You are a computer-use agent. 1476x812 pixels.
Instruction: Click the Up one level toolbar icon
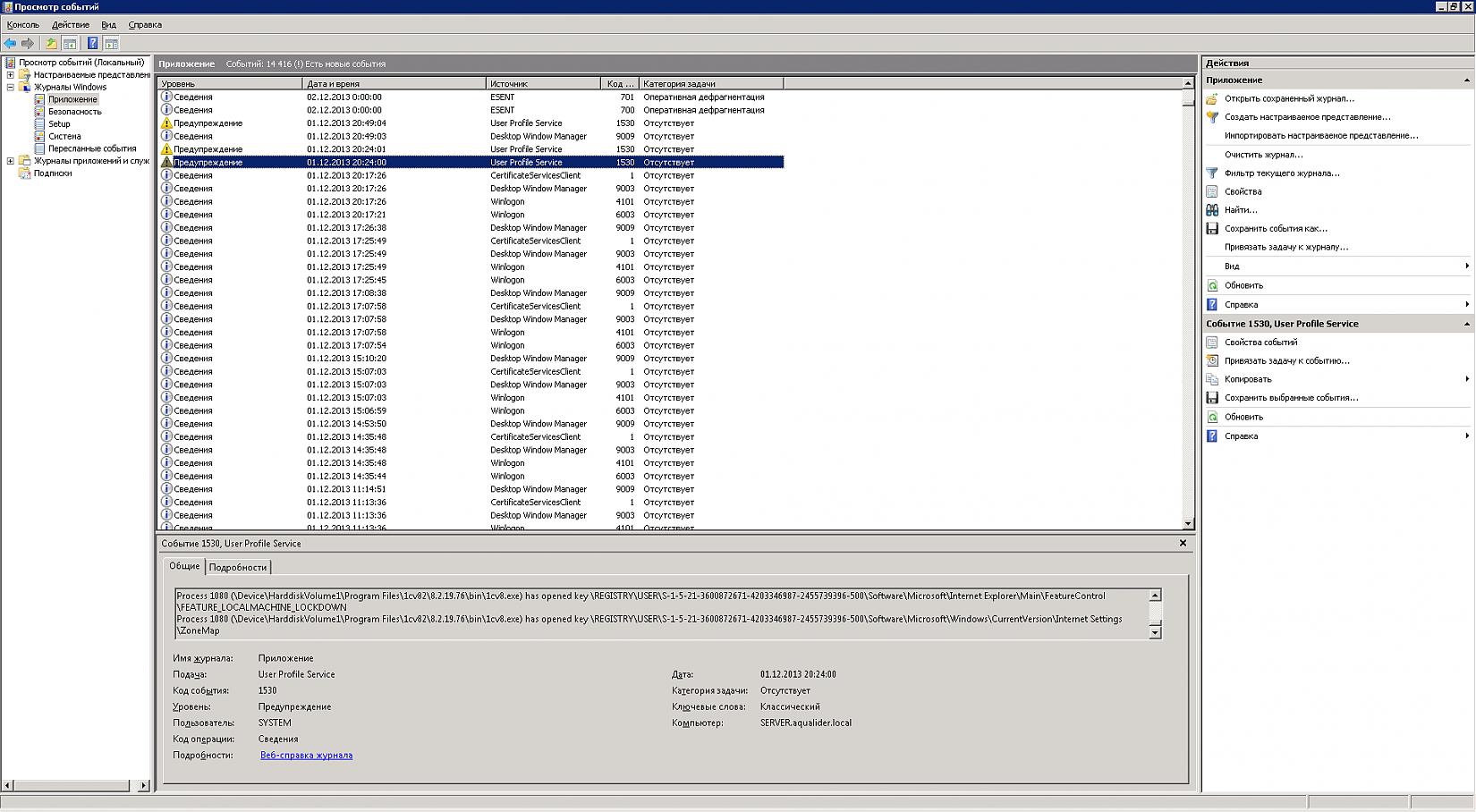[x=51, y=43]
